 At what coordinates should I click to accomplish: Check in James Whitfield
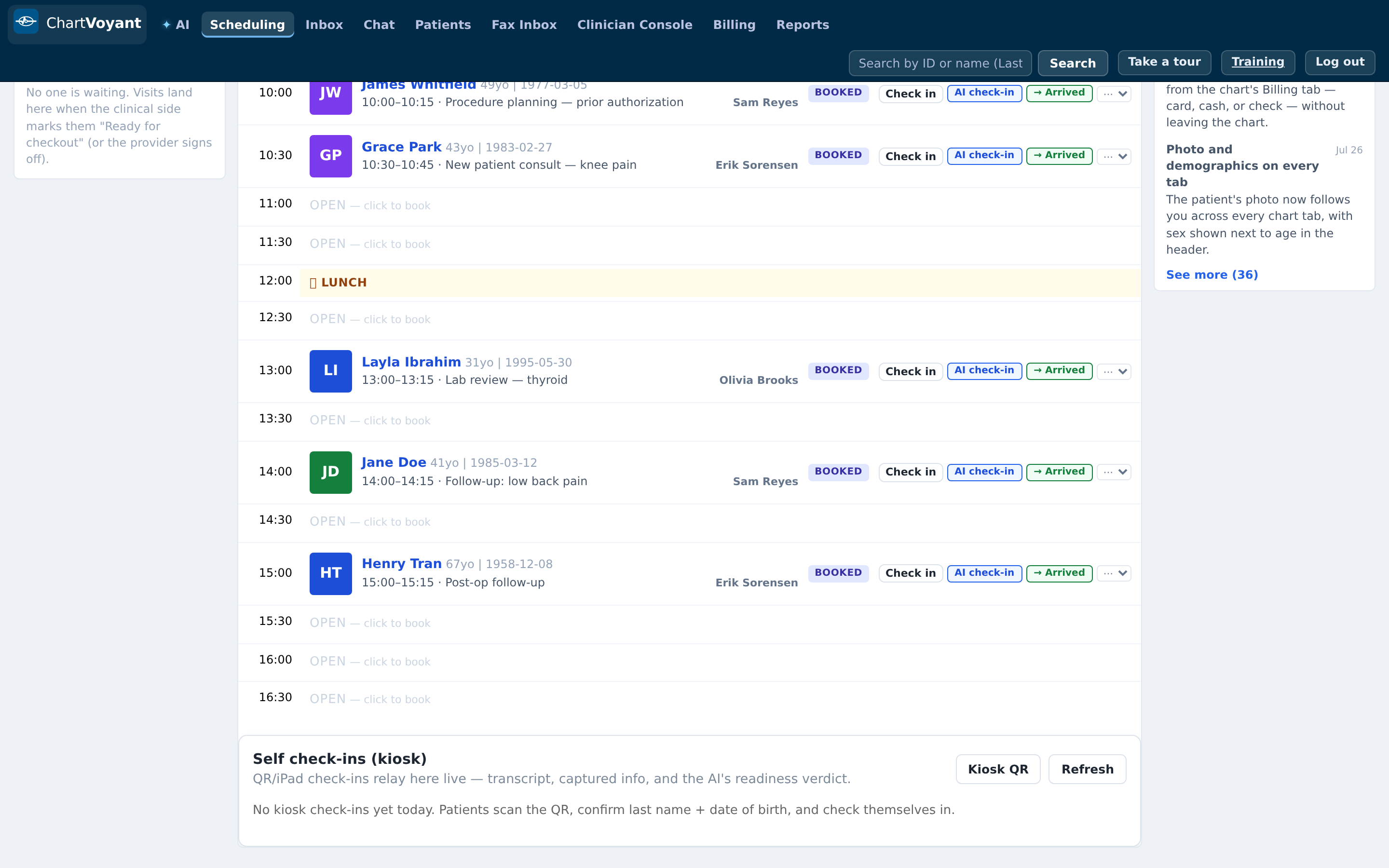[x=910, y=94]
